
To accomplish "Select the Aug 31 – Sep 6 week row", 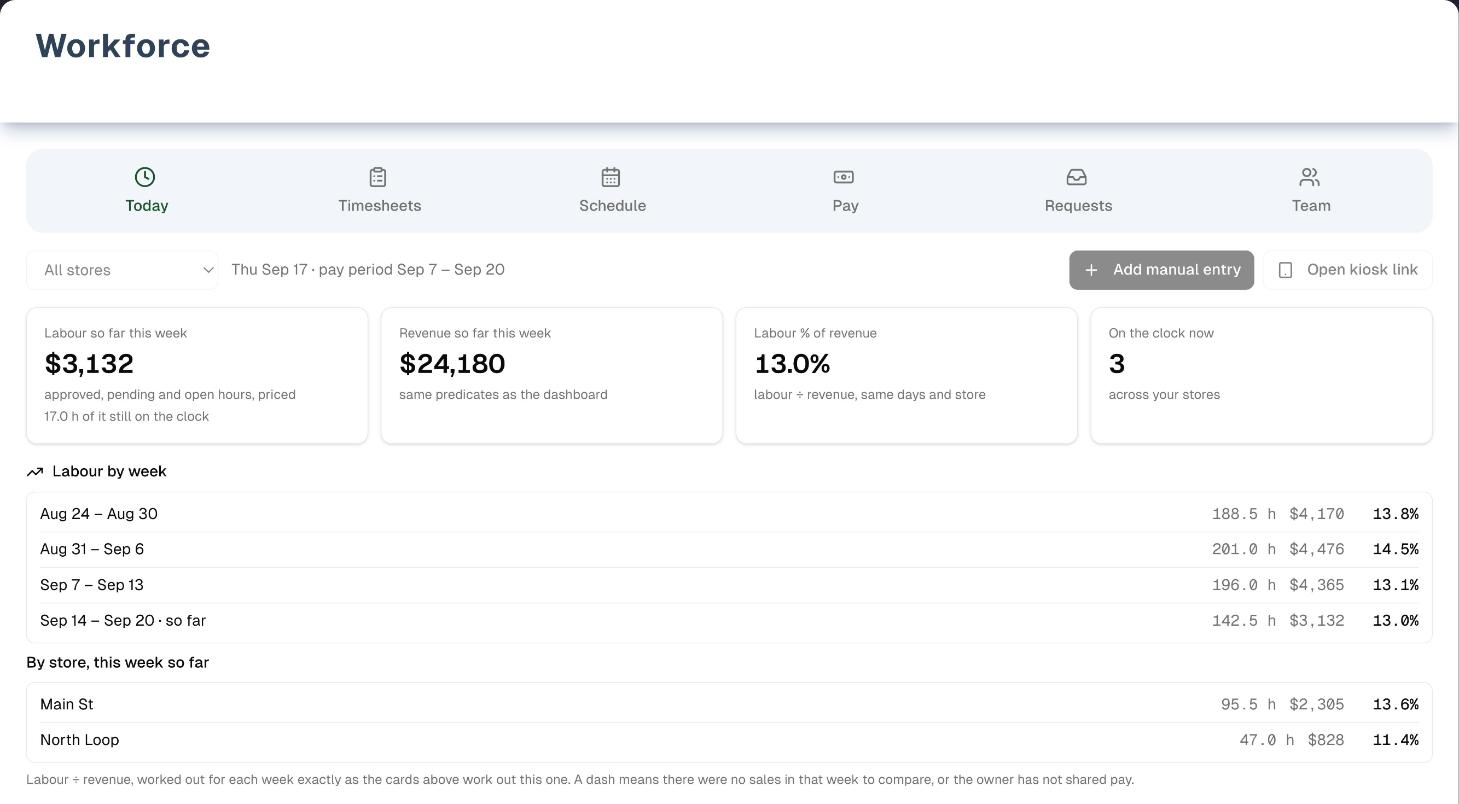I will 729,549.
